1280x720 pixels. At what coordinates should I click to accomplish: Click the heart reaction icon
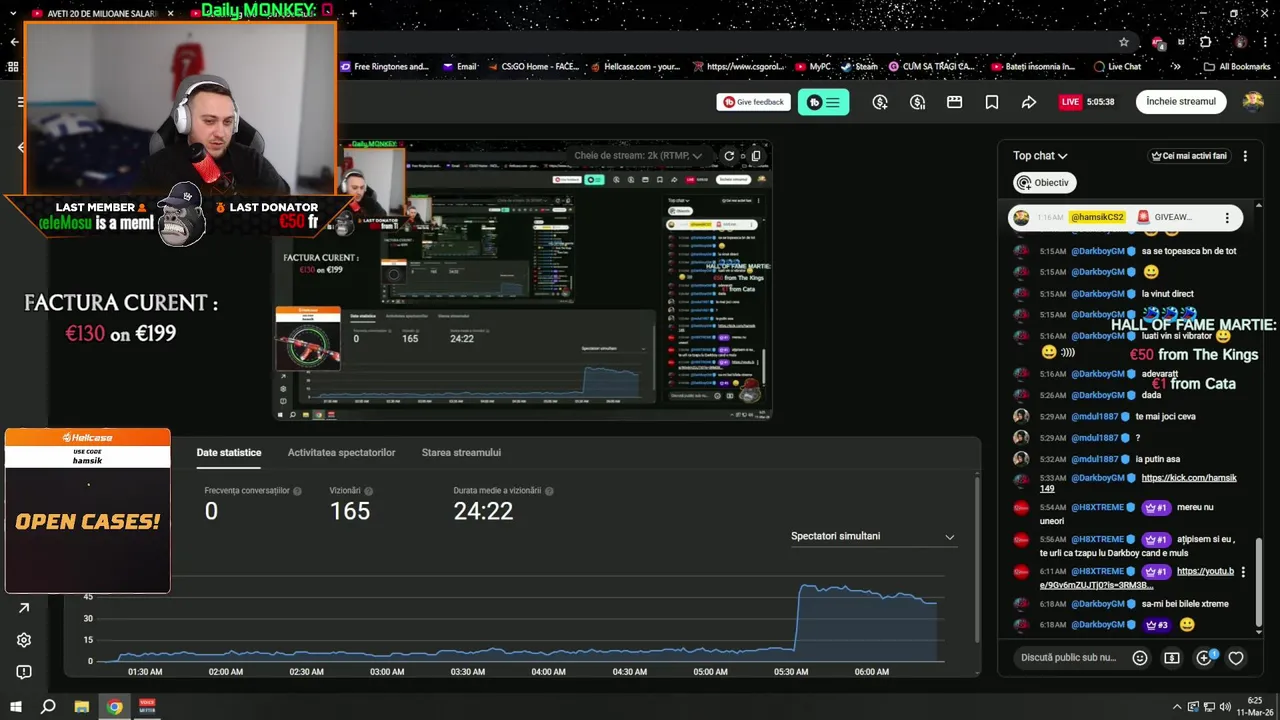[x=1236, y=658]
